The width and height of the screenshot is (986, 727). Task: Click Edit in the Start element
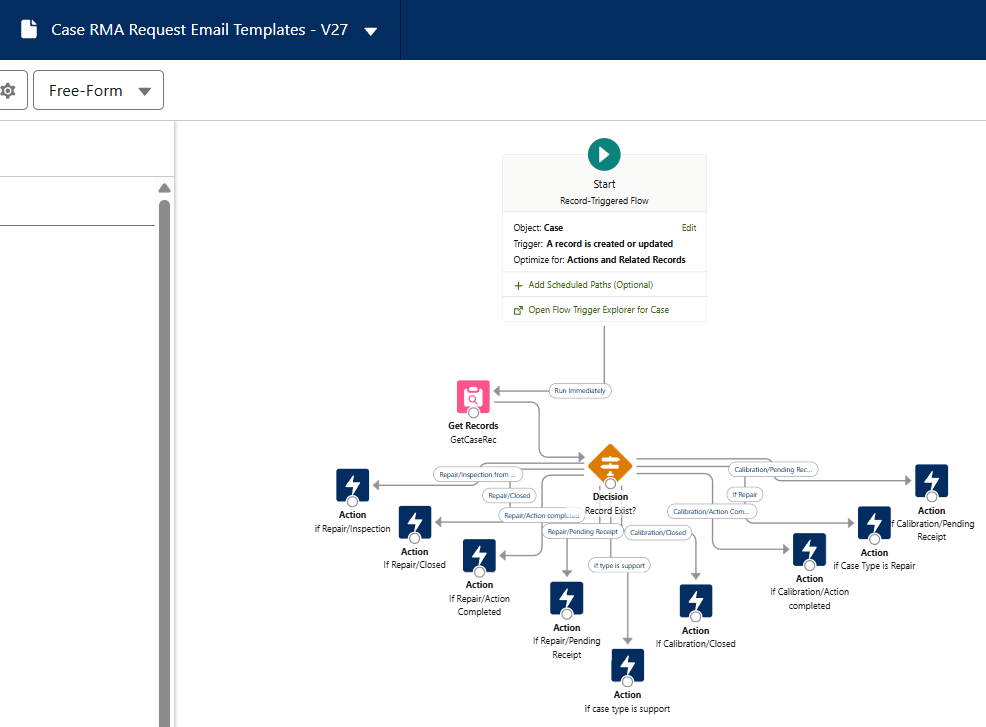tap(688, 228)
